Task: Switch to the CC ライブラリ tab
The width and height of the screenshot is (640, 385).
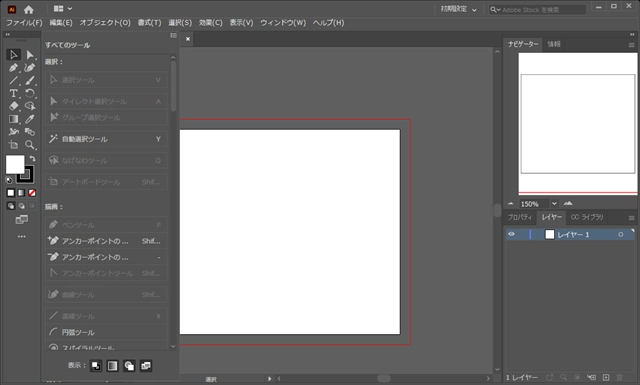Action: pyautogui.click(x=587, y=217)
